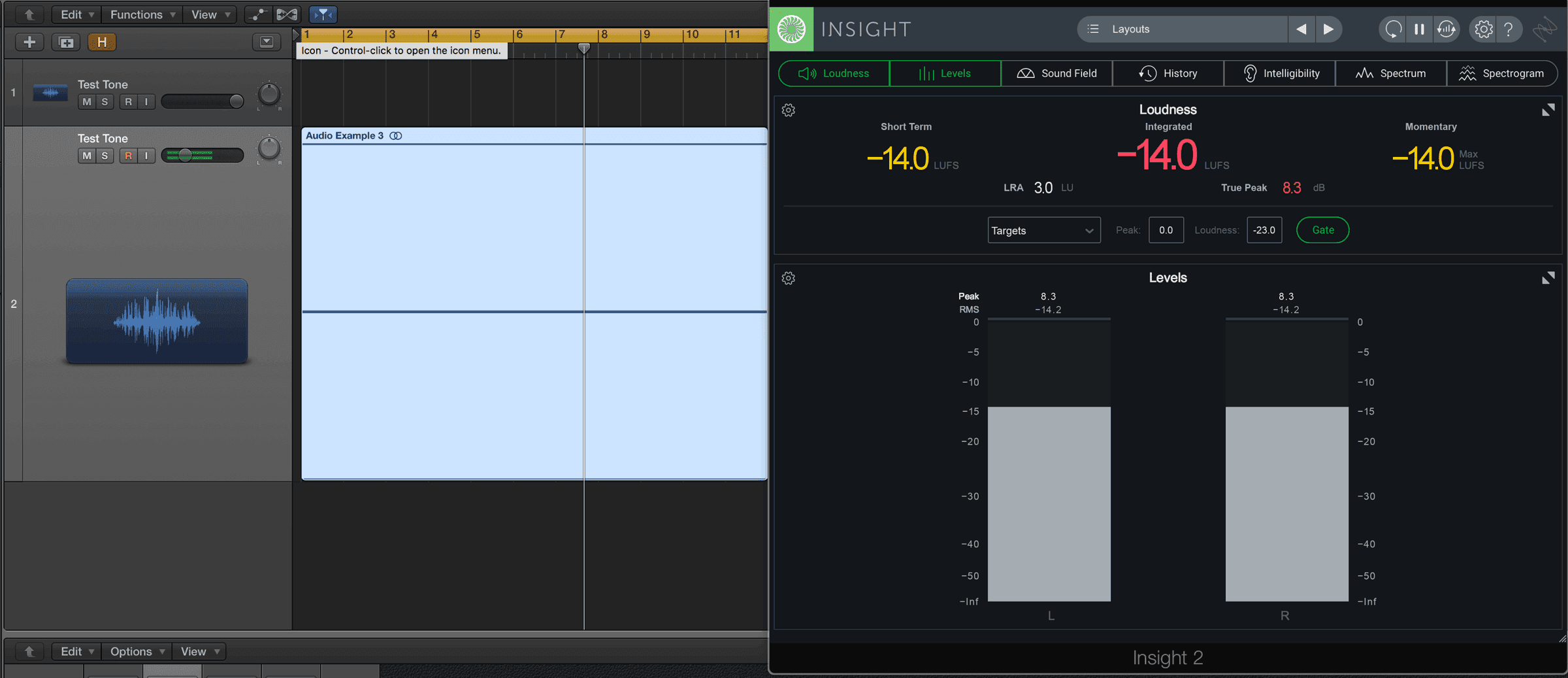Toggle the Levels tab
The height and width of the screenshot is (678, 1568).
tap(945, 73)
